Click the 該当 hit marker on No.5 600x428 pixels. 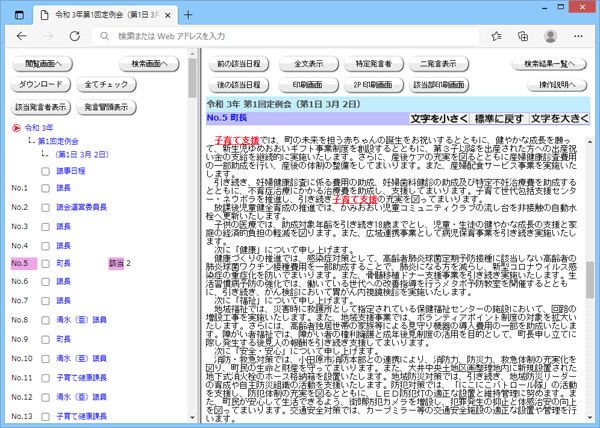116,263
